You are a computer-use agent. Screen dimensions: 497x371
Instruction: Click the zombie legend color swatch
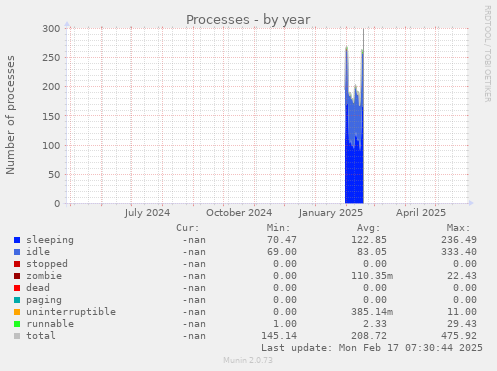pyautogui.click(x=17, y=276)
